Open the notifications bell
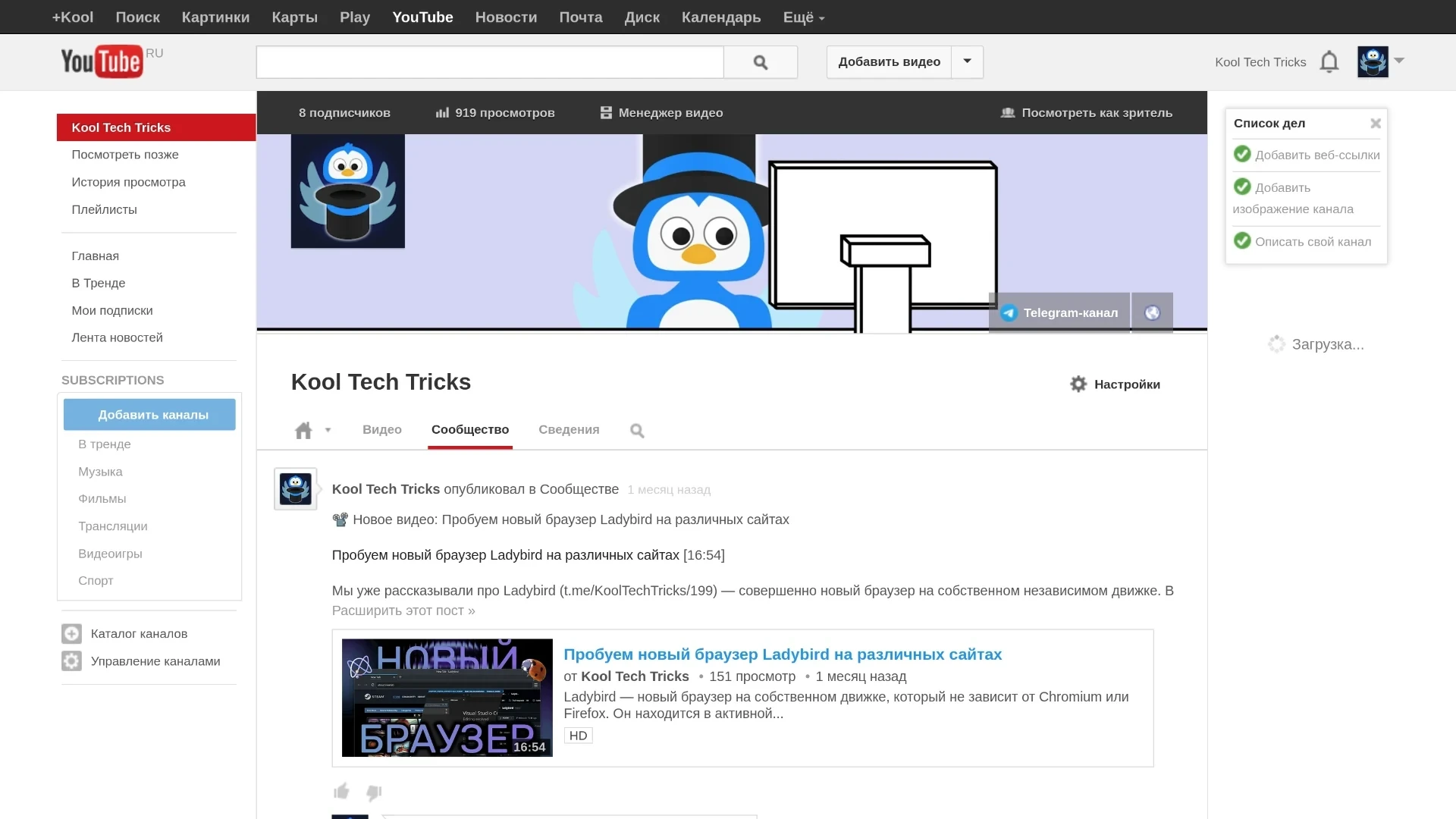Viewport: 1456px width, 819px height. pos(1329,62)
